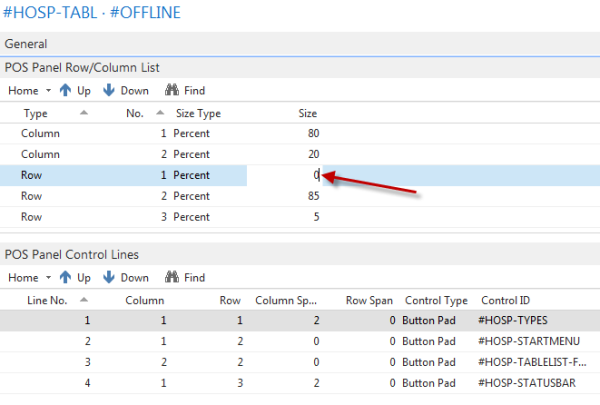Click the Down arrow icon in Control Lines toolbar
The width and height of the screenshot is (600, 405).
(109, 277)
